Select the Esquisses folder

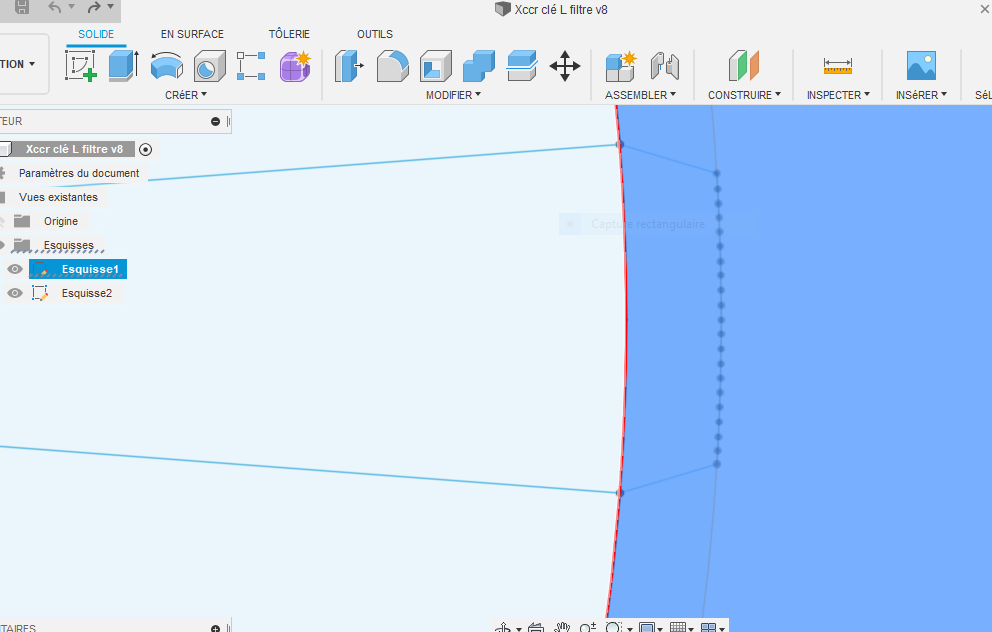tap(68, 245)
